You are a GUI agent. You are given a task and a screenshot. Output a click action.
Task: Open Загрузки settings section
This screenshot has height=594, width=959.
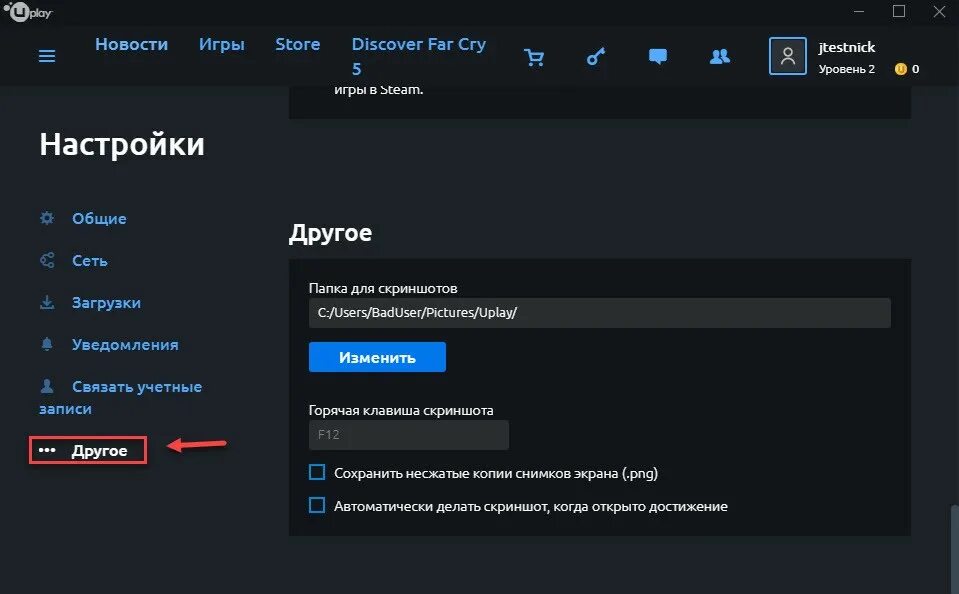(x=106, y=303)
